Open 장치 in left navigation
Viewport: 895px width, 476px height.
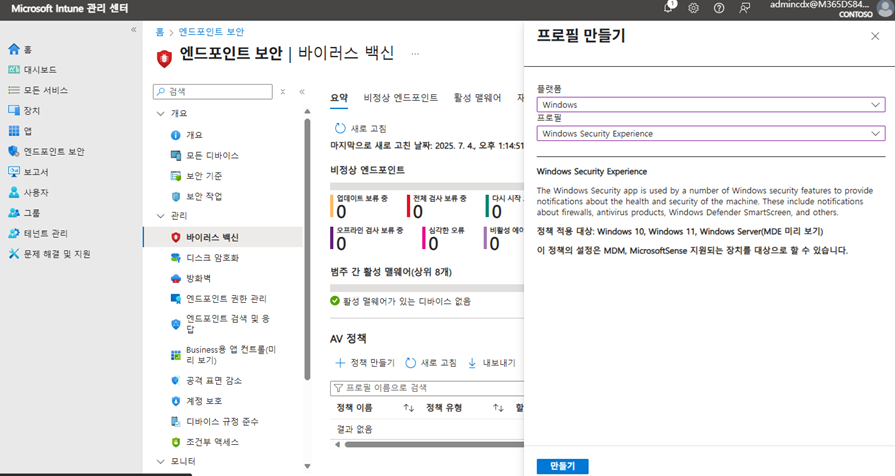[24, 111]
